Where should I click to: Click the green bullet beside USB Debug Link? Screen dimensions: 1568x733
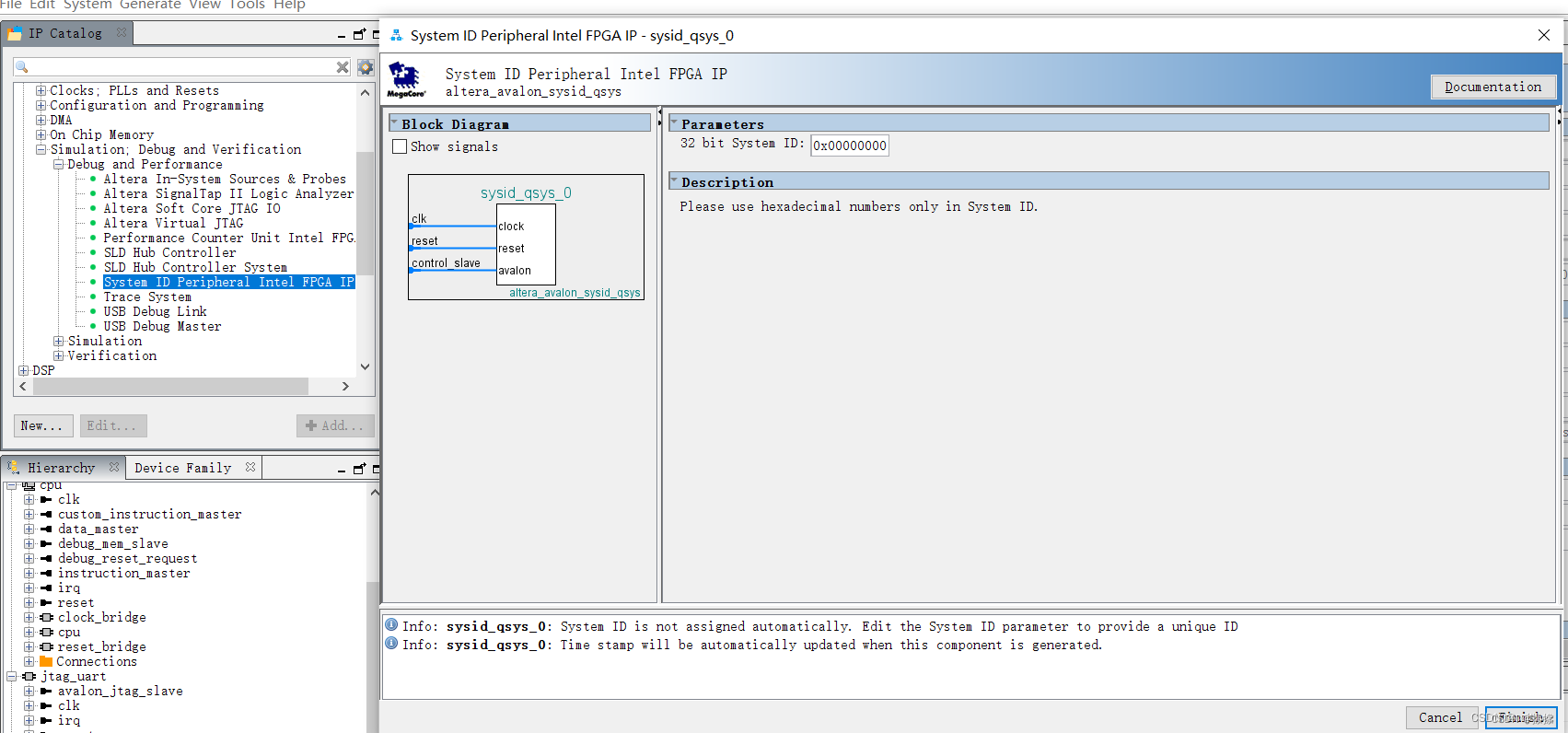92,311
